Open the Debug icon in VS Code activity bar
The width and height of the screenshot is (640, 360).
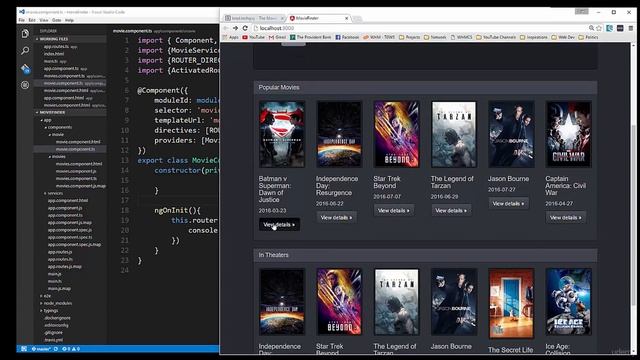click(x=25, y=85)
